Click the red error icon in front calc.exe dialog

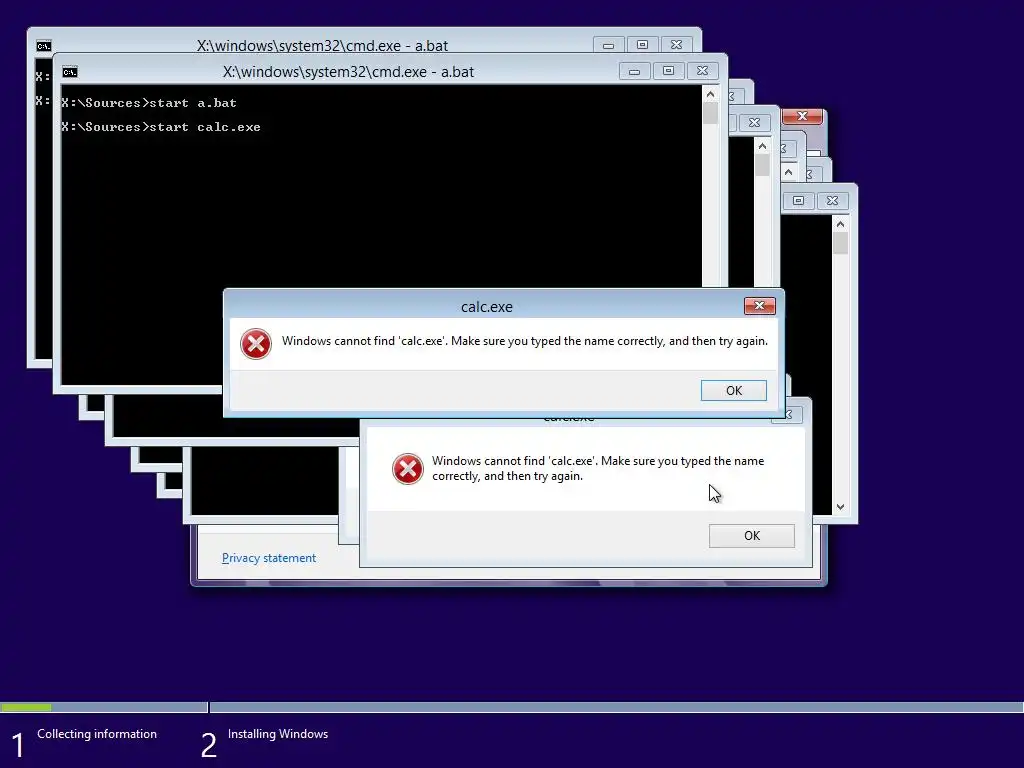256,344
